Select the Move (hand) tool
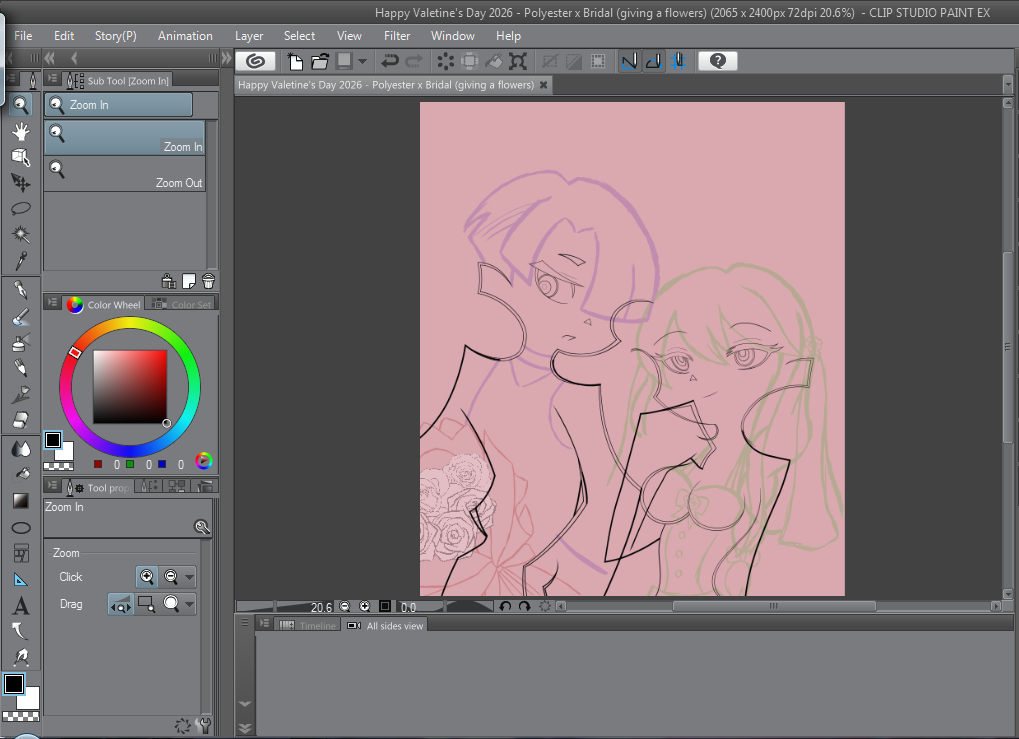Viewport: 1019px width, 739px height. coord(20,131)
